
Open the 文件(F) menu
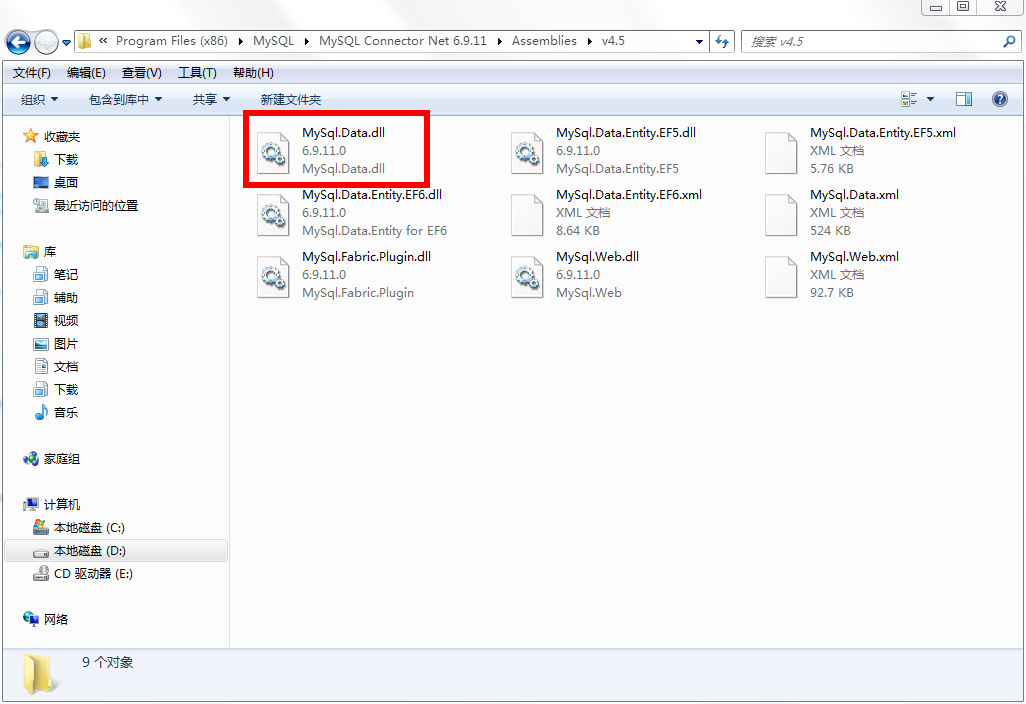(x=31, y=73)
